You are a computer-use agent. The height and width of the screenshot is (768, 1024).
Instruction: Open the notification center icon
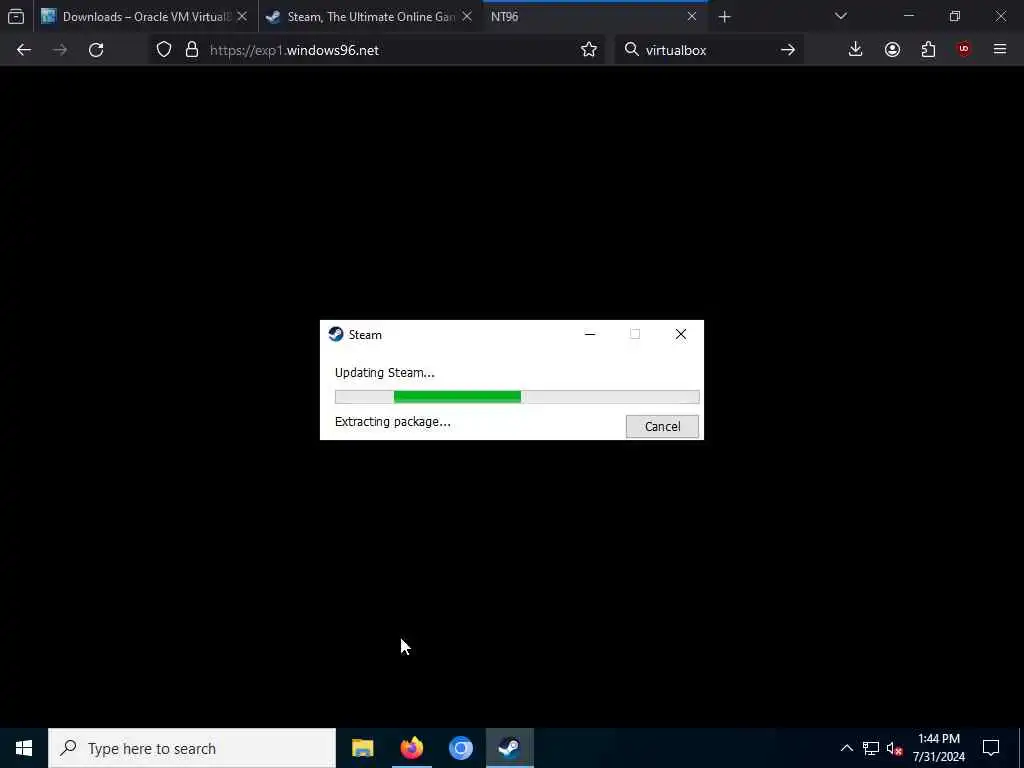pyautogui.click(x=991, y=748)
